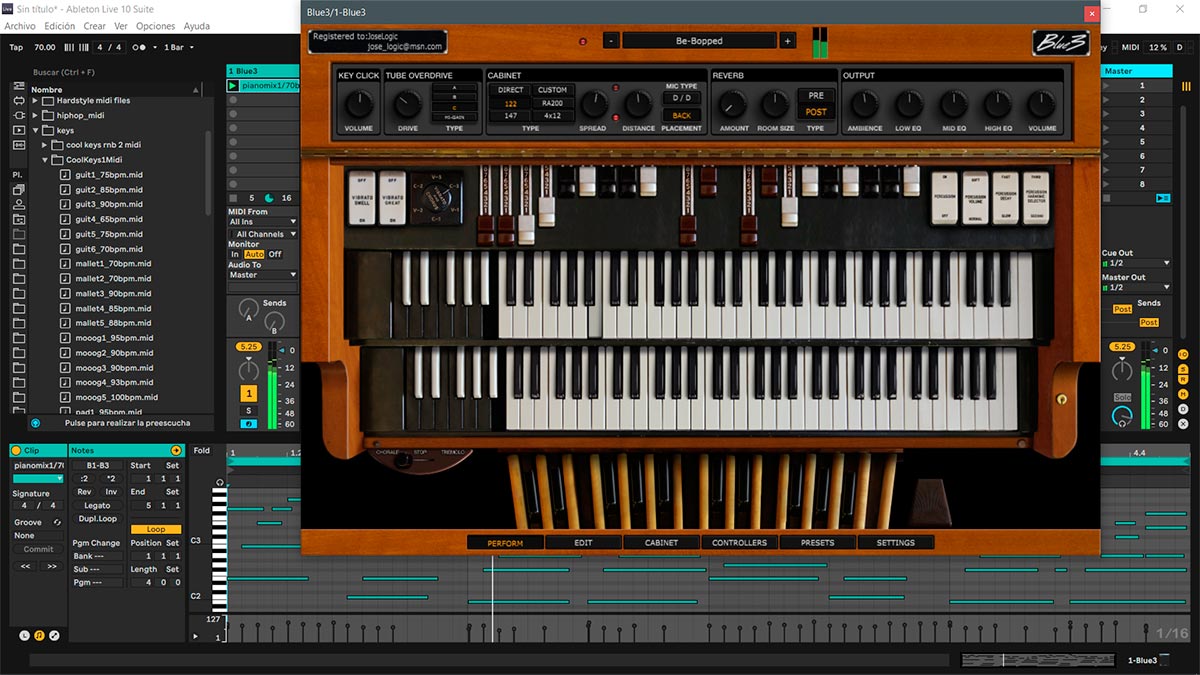Select previous preset with minus button
Image resolution: width=1200 pixels, height=675 pixels.
click(x=611, y=41)
